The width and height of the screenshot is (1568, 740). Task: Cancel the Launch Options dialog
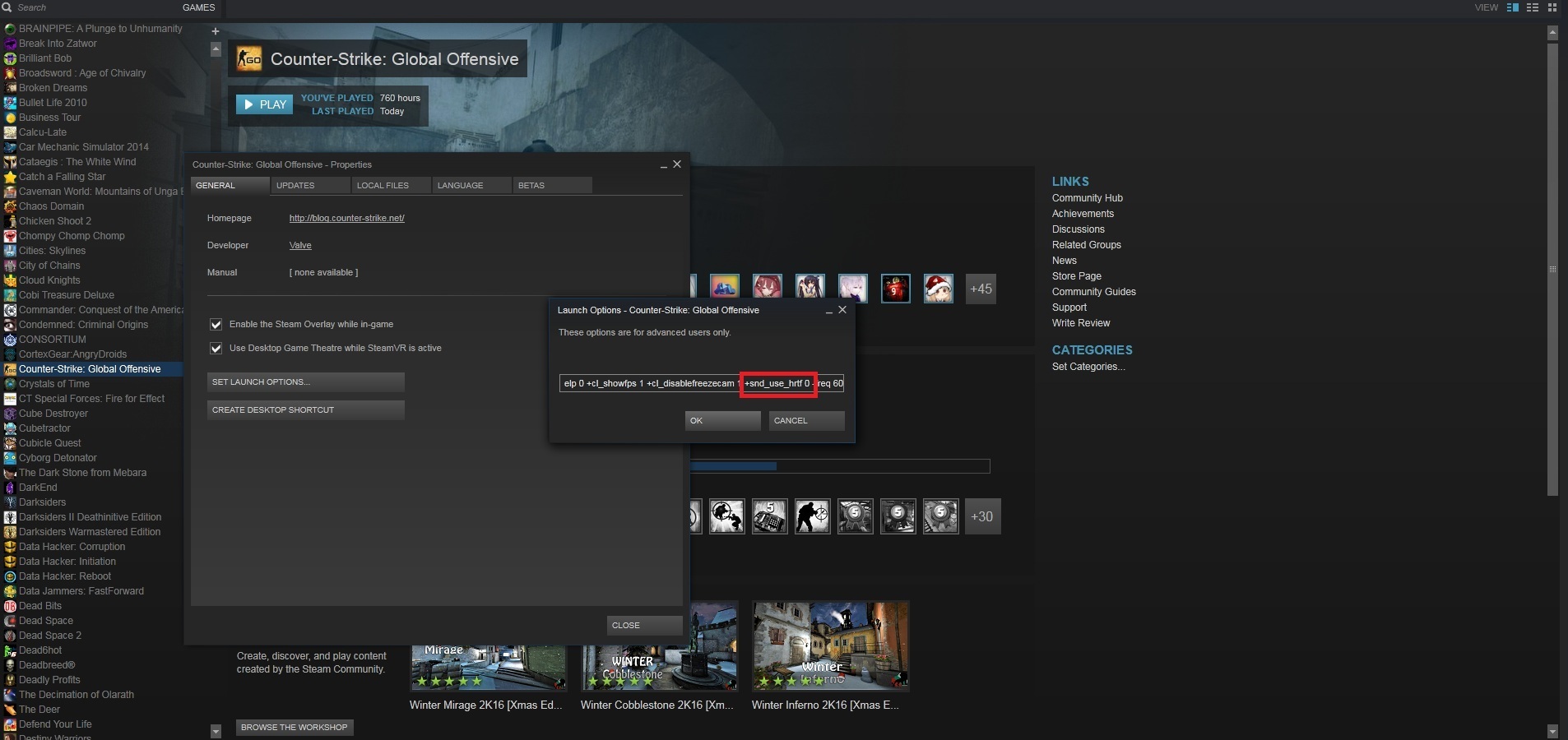[807, 420]
